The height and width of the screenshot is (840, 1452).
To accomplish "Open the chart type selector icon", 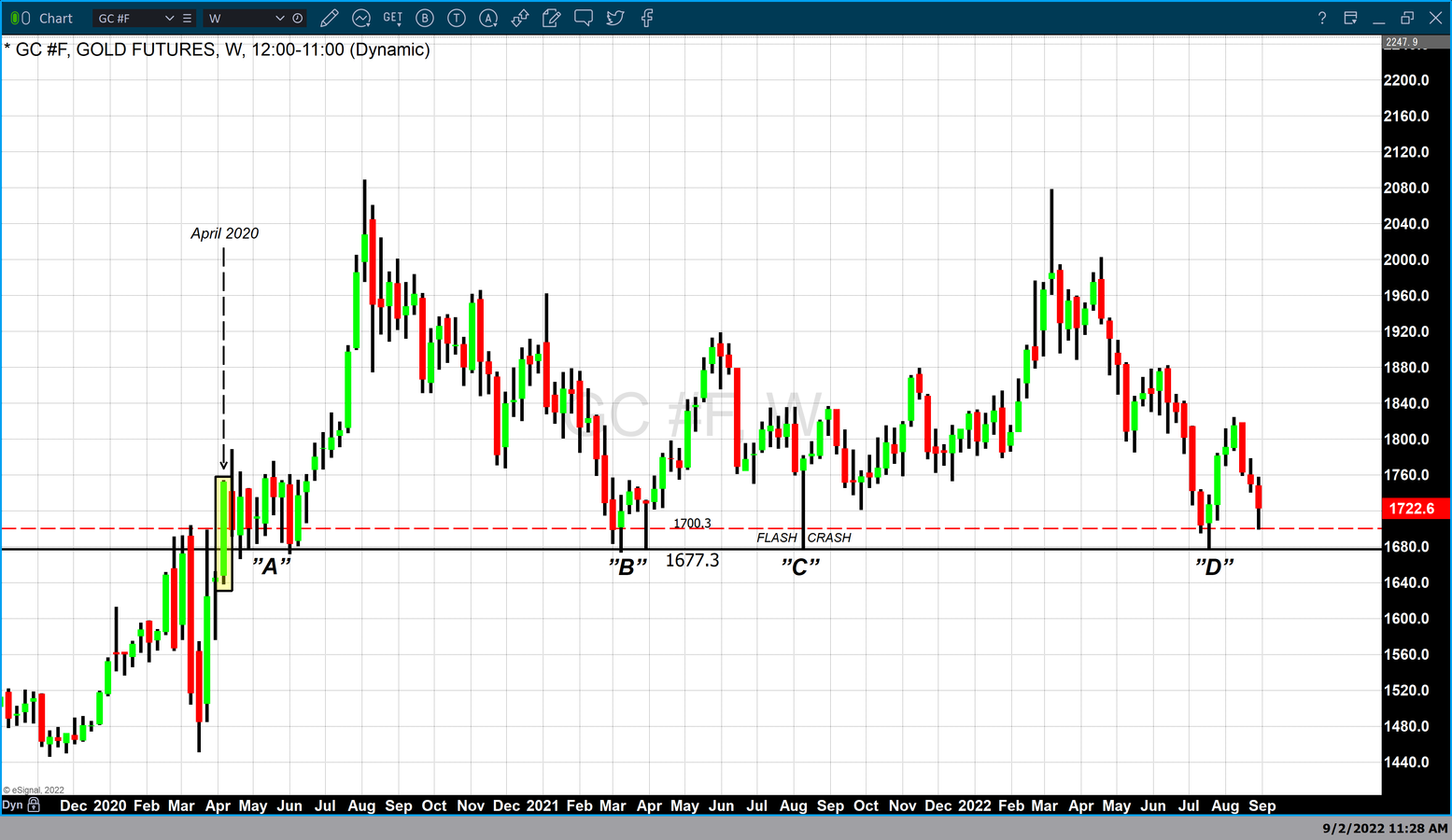I will click(x=361, y=18).
